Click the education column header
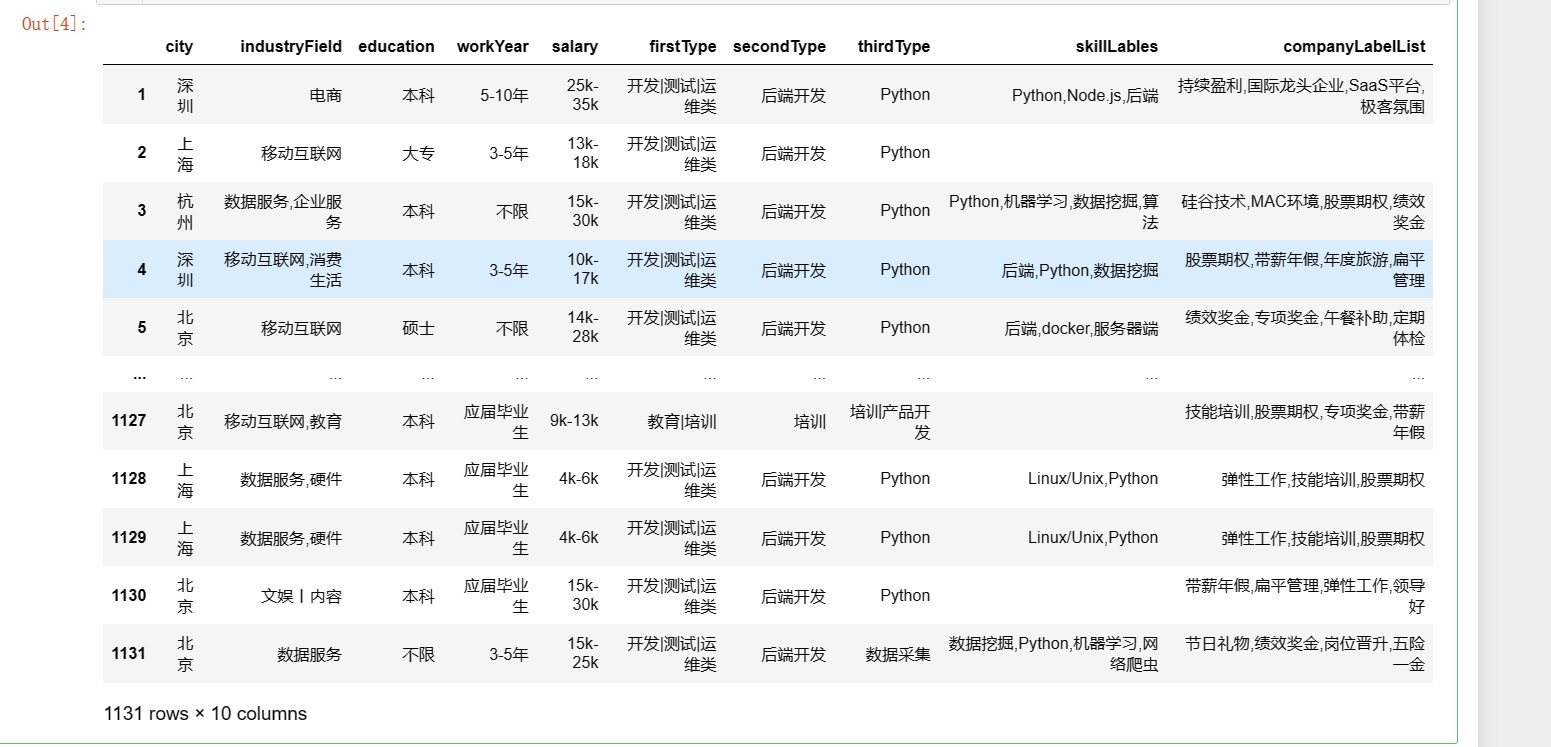 click(x=396, y=46)
